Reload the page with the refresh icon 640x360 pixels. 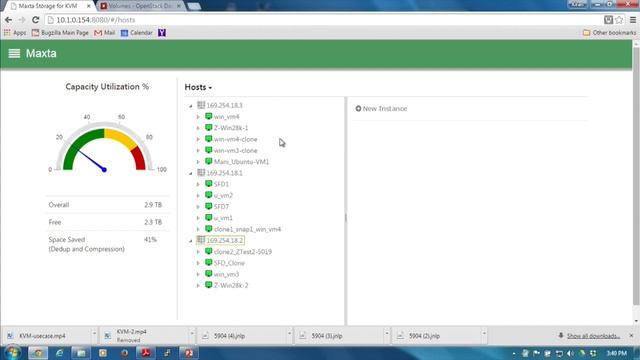(x=36, y=20)
